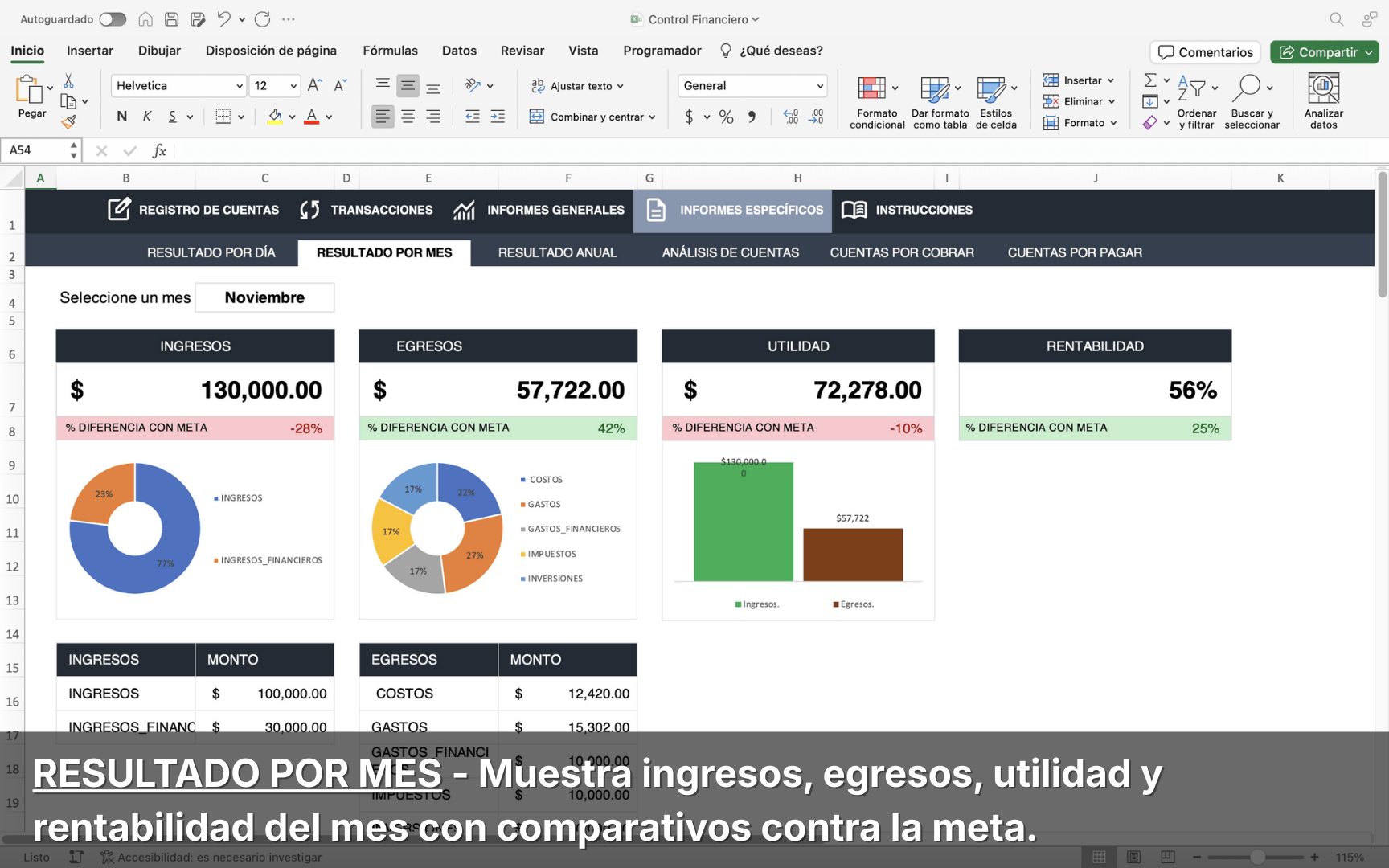The width and height of the screenshot is (1389, 868).
Task: Click Buscar y seleccionar magnifier icon
Action: [1246, 88]
